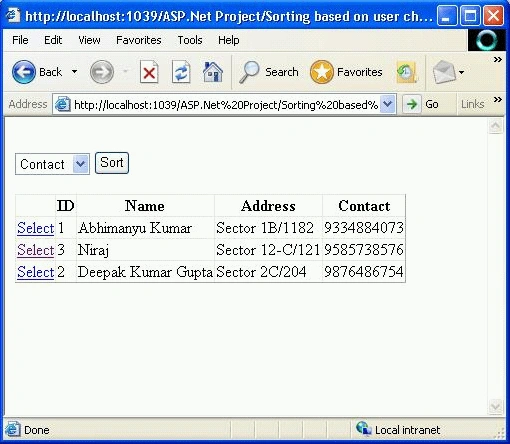Click the Refresh page icon

click(181, 72)
